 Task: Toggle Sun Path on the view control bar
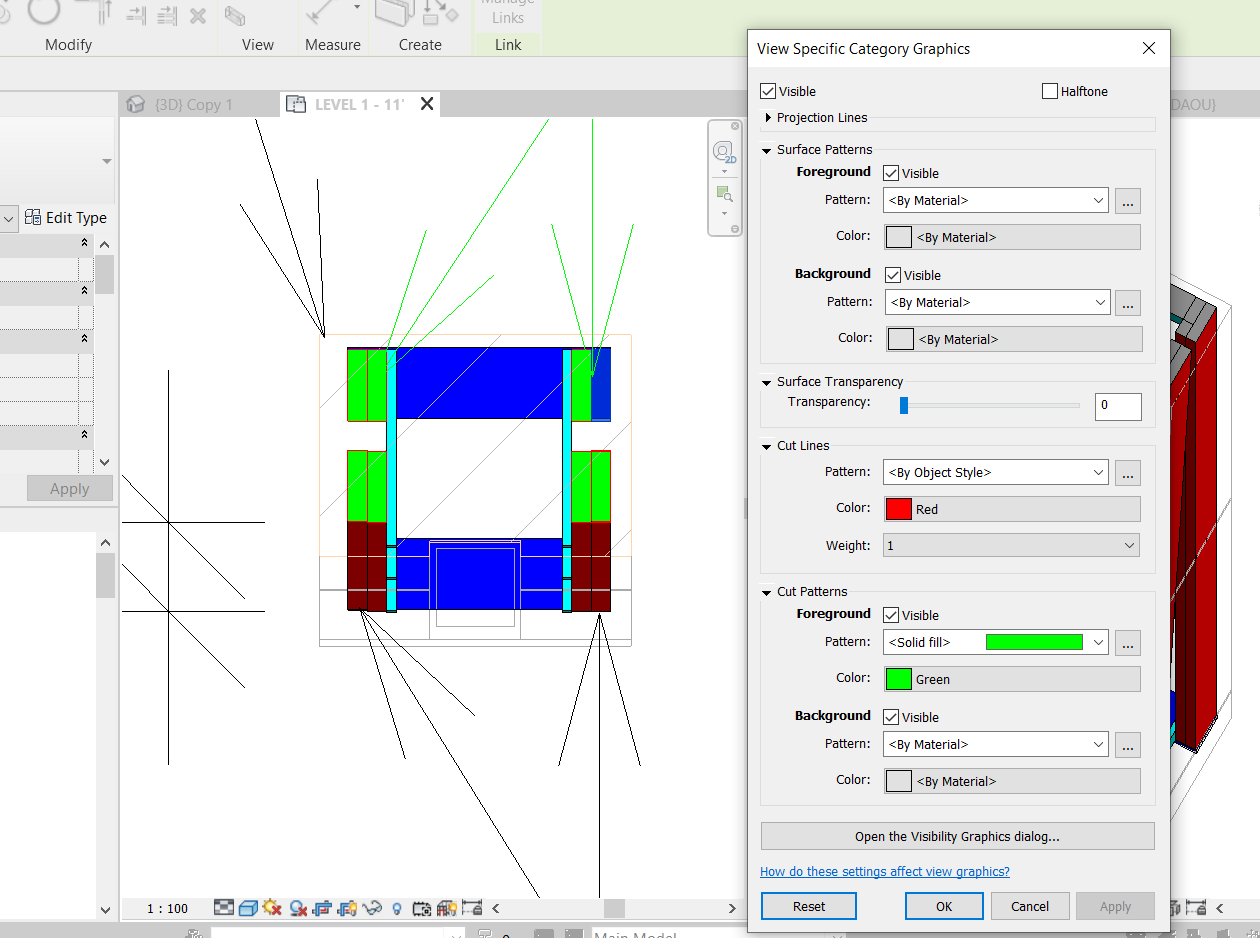pyautogui.click(x=271, y=907)
